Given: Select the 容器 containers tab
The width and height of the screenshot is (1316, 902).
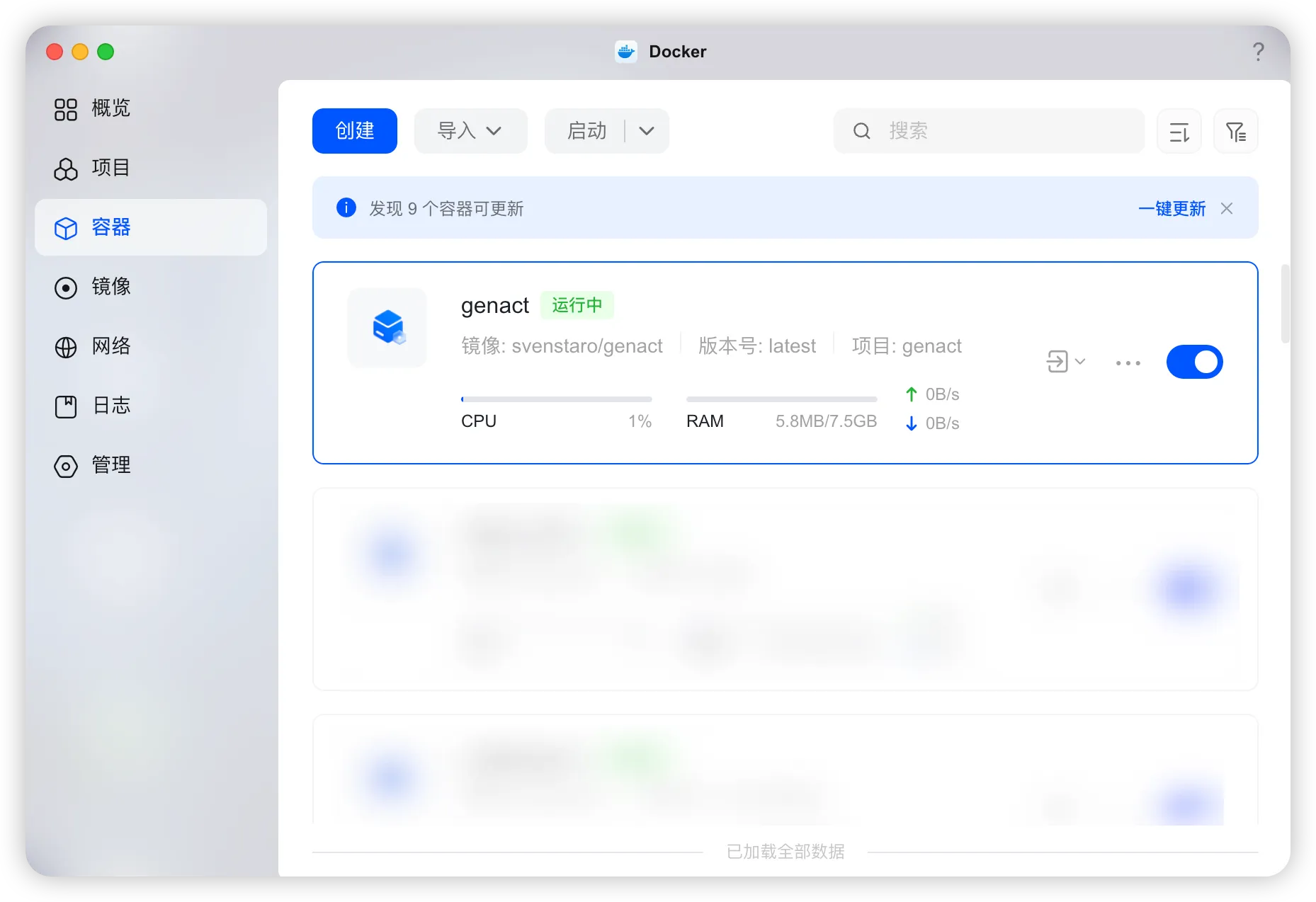Looking at the screenshot, I should pos(151,227).
